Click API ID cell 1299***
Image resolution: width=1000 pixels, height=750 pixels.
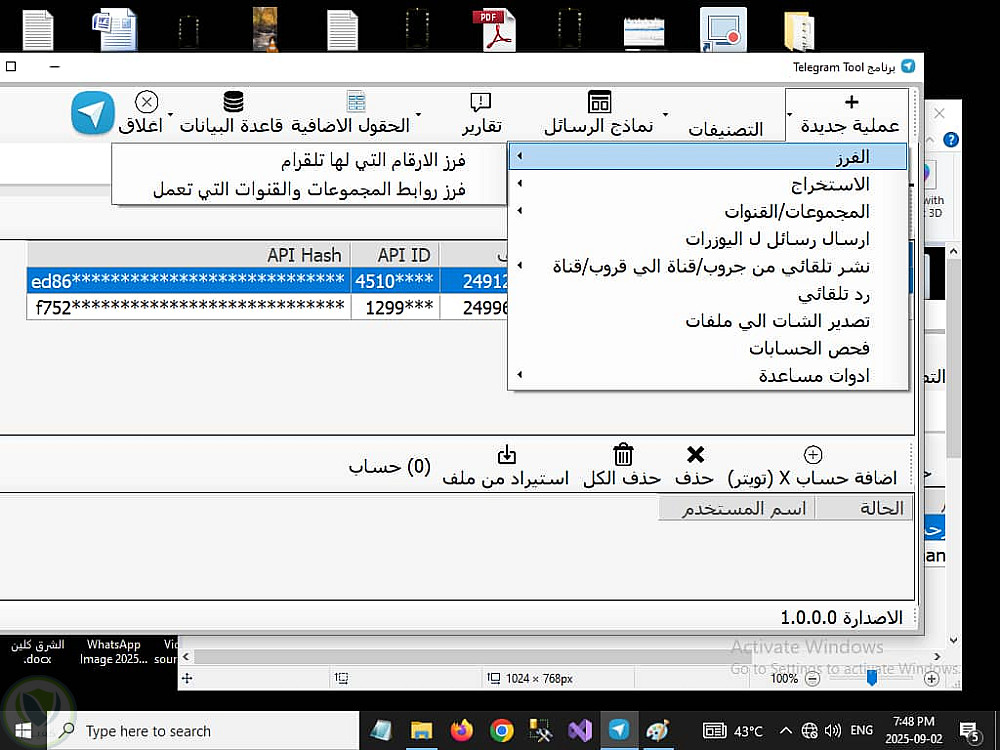[x=395, y=307]
